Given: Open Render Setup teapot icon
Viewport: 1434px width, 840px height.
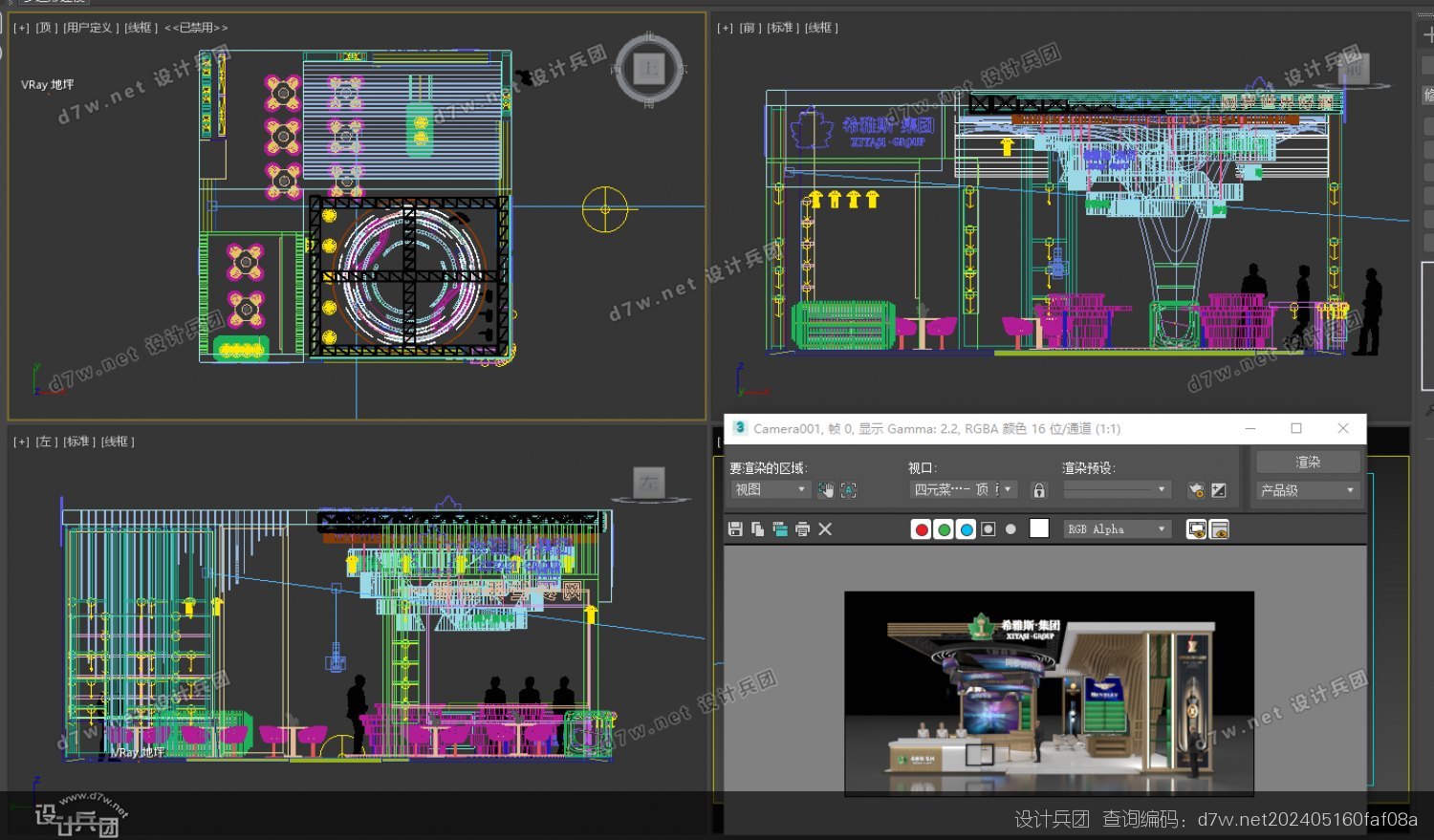Looking at the screenshot, I should tap(1196, 490).
